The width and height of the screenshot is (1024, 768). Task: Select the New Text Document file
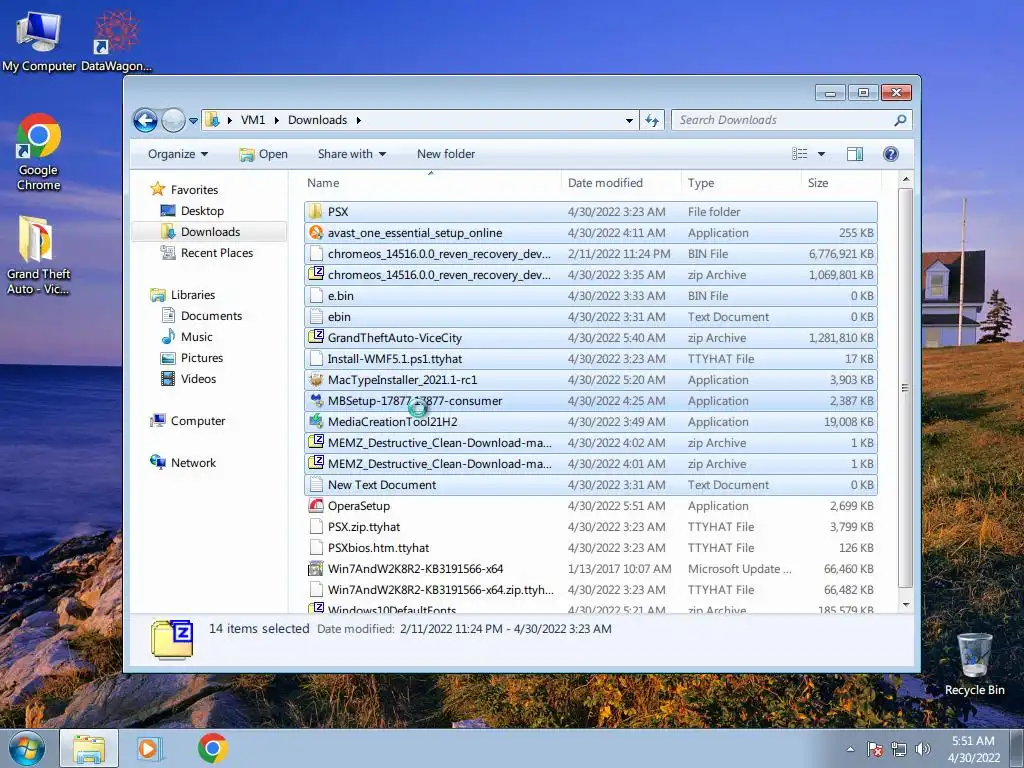(590, 485)
